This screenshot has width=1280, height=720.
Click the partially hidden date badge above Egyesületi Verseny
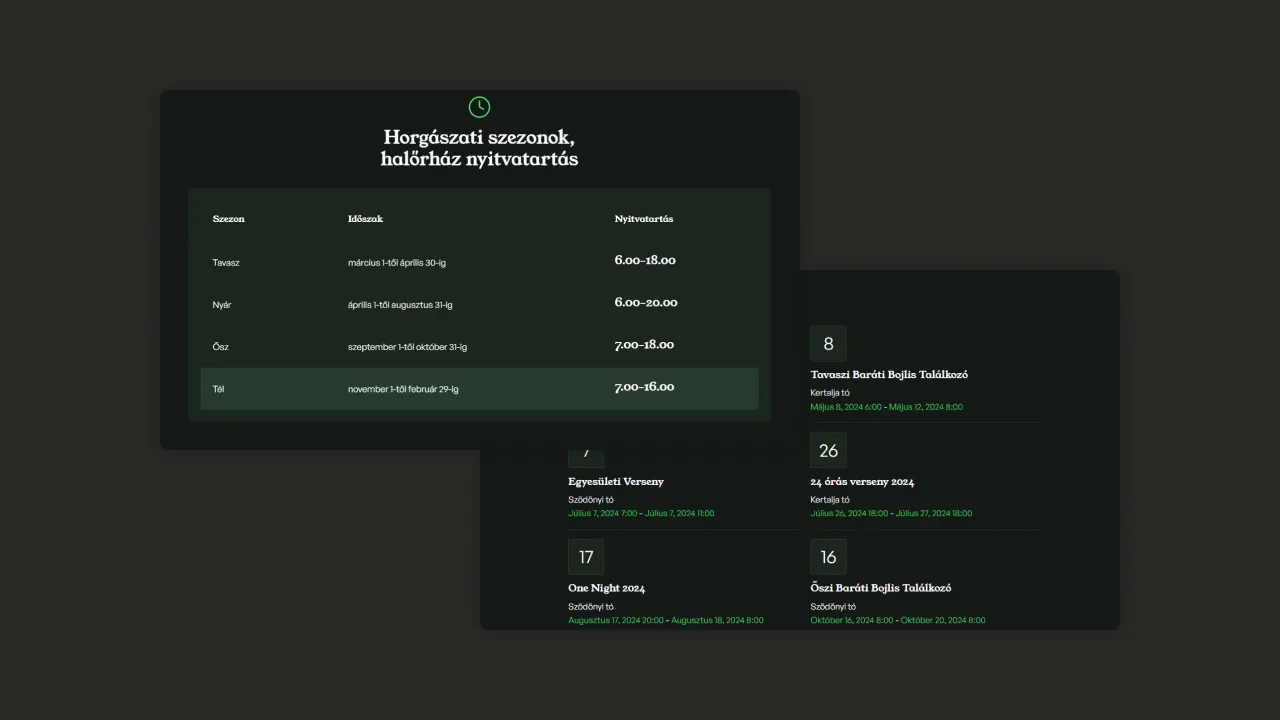click(x=586, y=457)
